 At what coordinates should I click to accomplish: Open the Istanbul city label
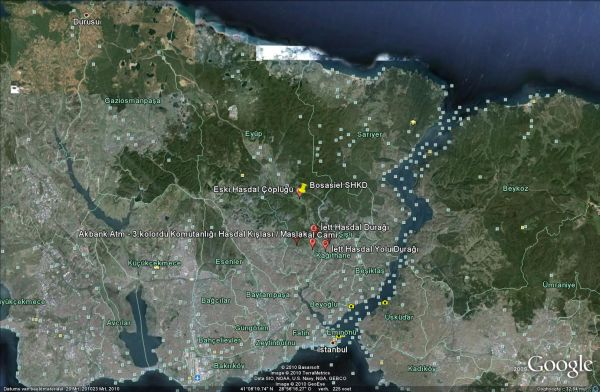click(333, 350)
